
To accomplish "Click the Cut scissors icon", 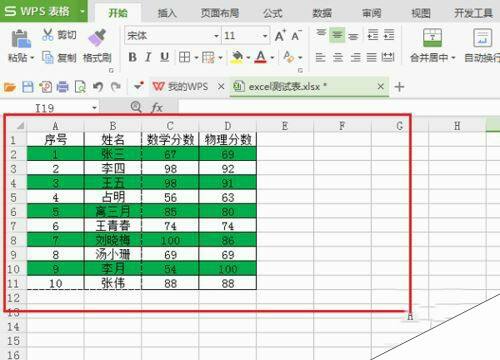I will pyautogui.click(x=48, y=35).
